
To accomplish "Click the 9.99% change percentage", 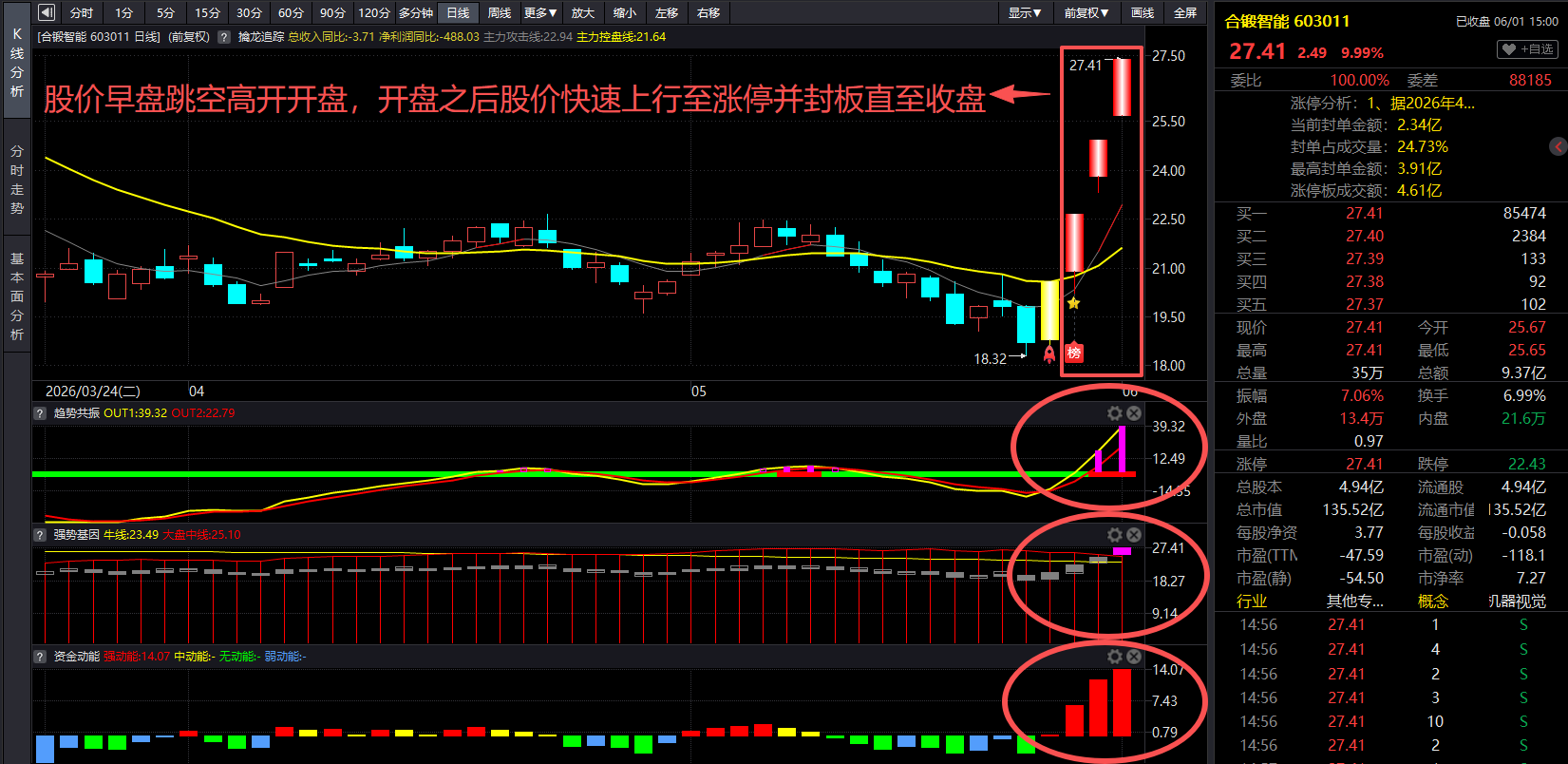I will [x=1362, y=53].
